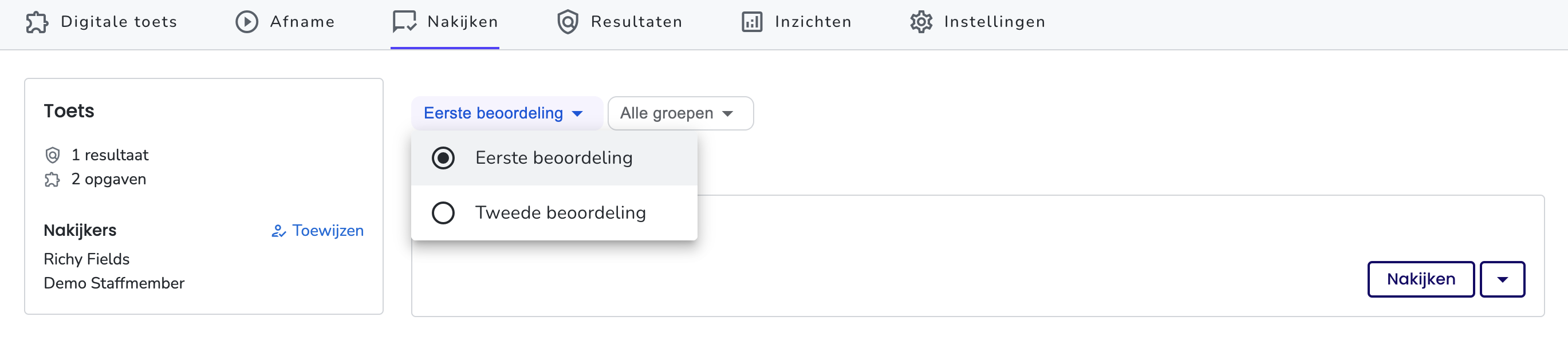This screenshot has width=1568, height=340.
Task: Click the shield icon next to 1 resultaat
Action: click(x=53, y=155)
